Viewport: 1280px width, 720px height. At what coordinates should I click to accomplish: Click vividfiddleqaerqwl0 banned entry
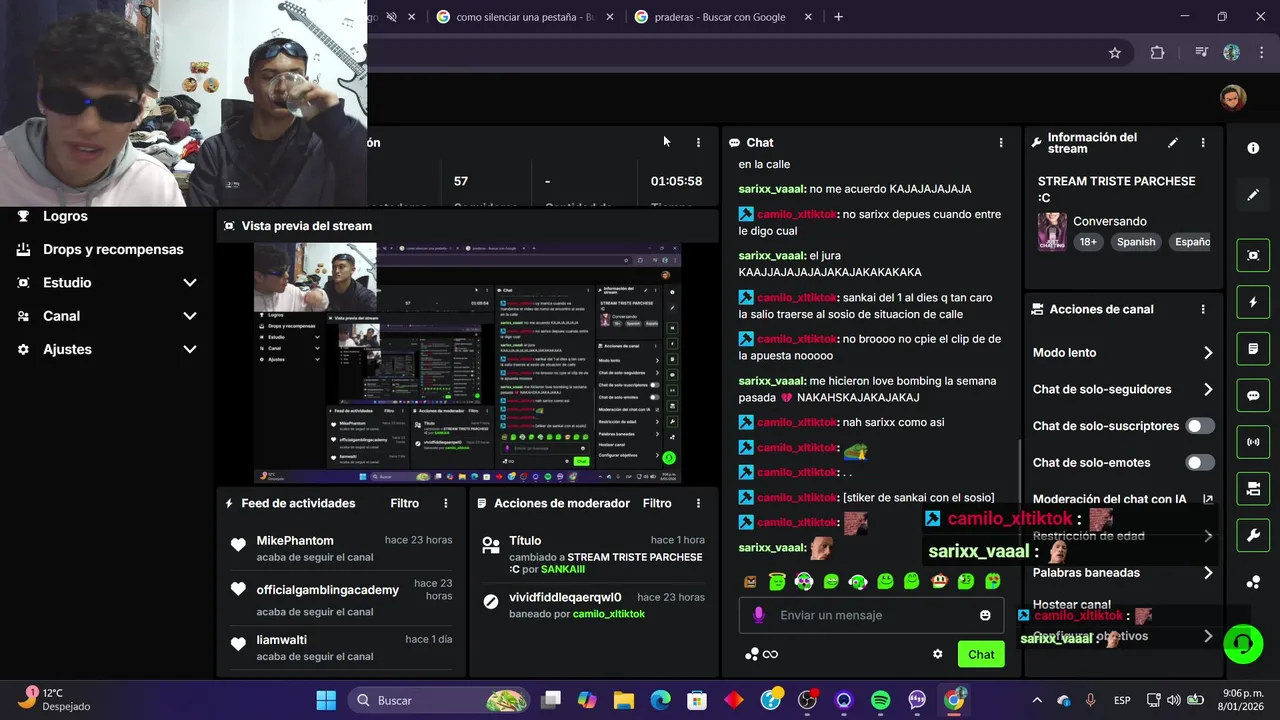point(565,597)
